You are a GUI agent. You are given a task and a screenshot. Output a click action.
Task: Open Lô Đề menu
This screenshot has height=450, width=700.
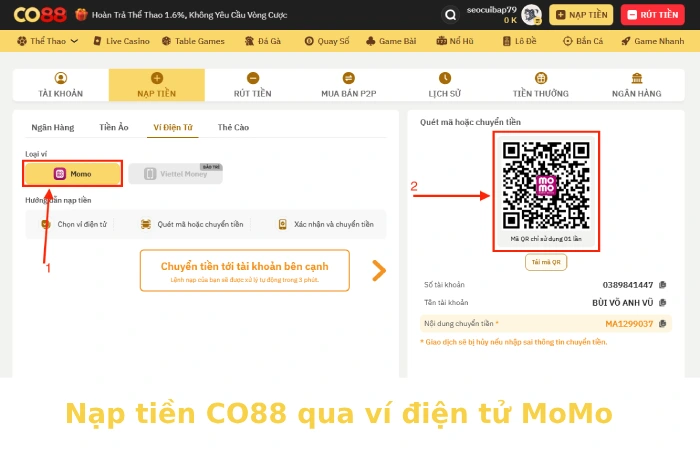[520, 41]
